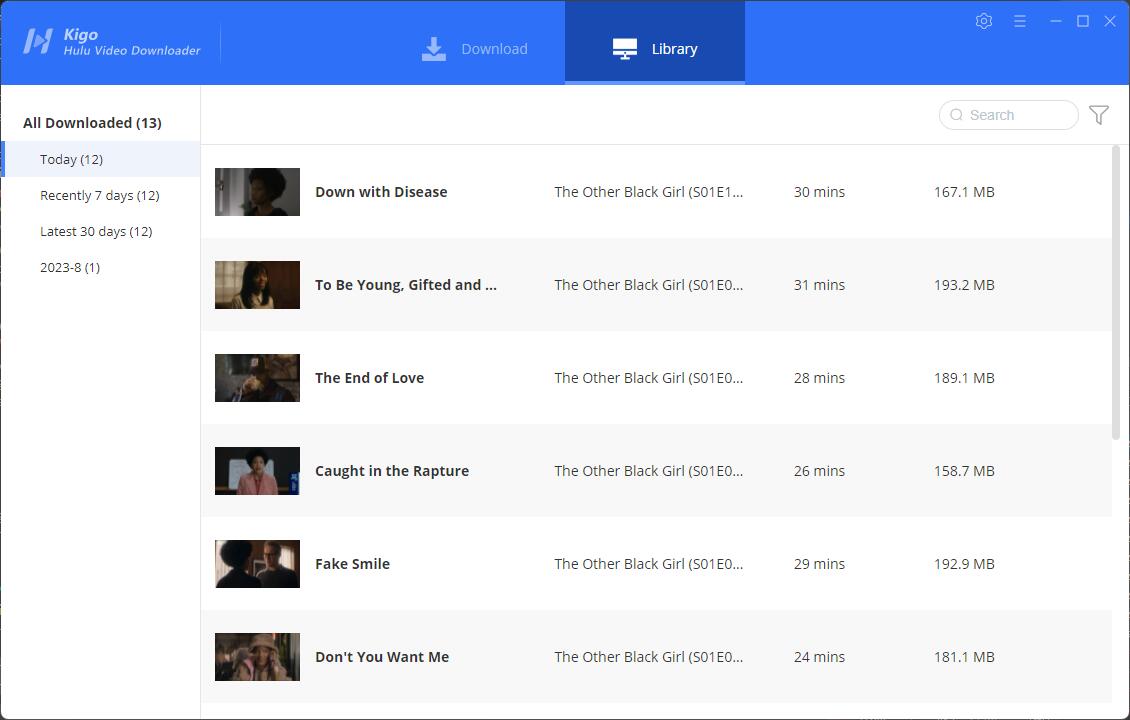Viewport: 1130px width, 720px height.
Task: Open Fake Smile thumbnail
Action: click(257, 564)
